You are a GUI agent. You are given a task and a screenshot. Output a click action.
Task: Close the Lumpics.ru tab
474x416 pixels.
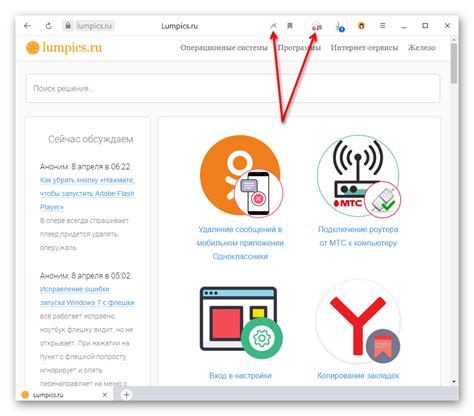[105, 395]
